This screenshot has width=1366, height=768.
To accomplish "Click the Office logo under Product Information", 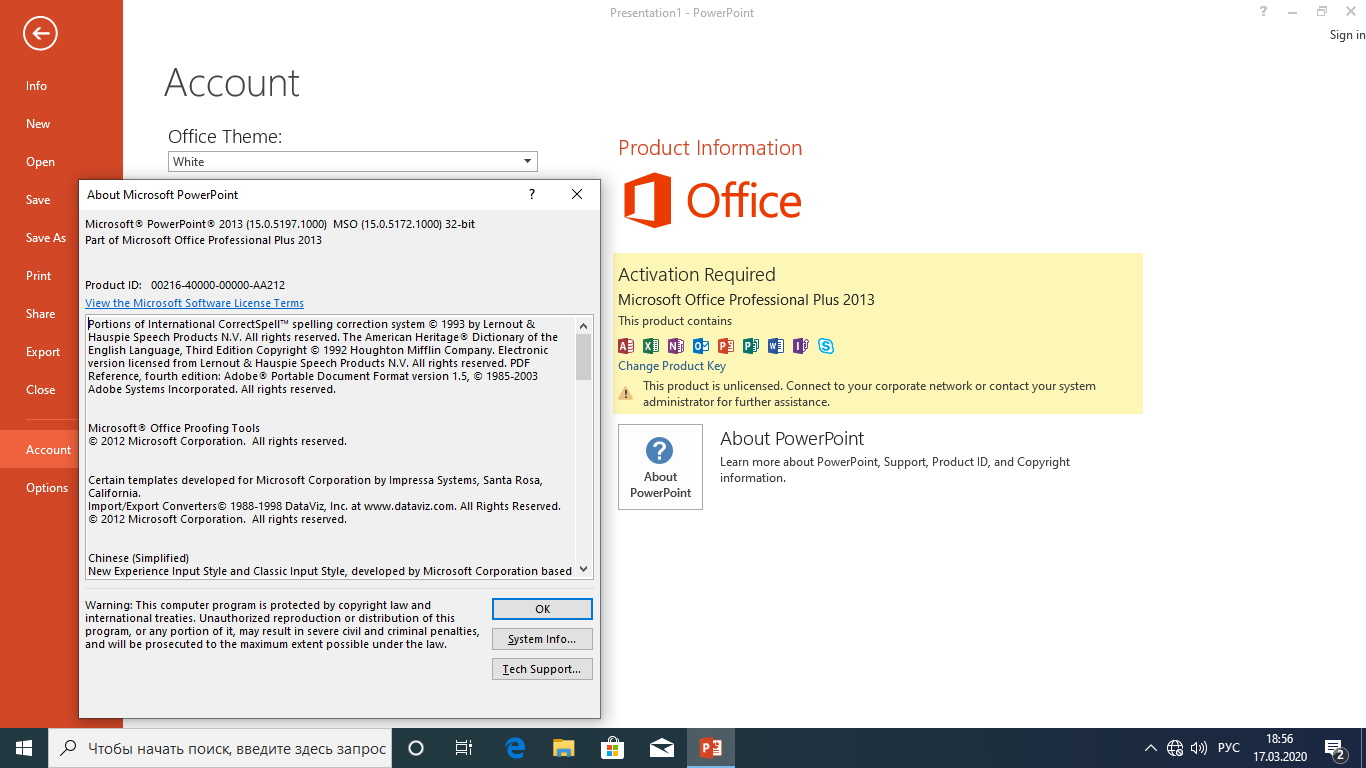I will (713, 200).
